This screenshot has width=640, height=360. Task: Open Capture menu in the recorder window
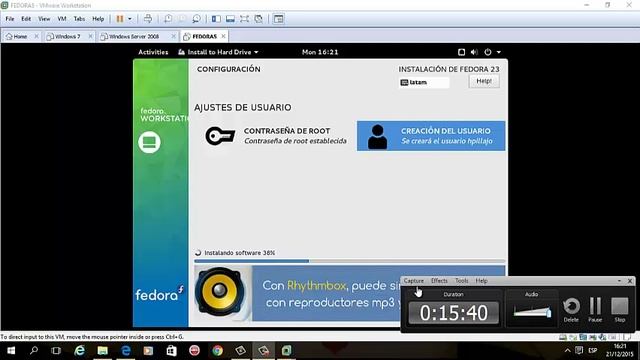(413, 281)
